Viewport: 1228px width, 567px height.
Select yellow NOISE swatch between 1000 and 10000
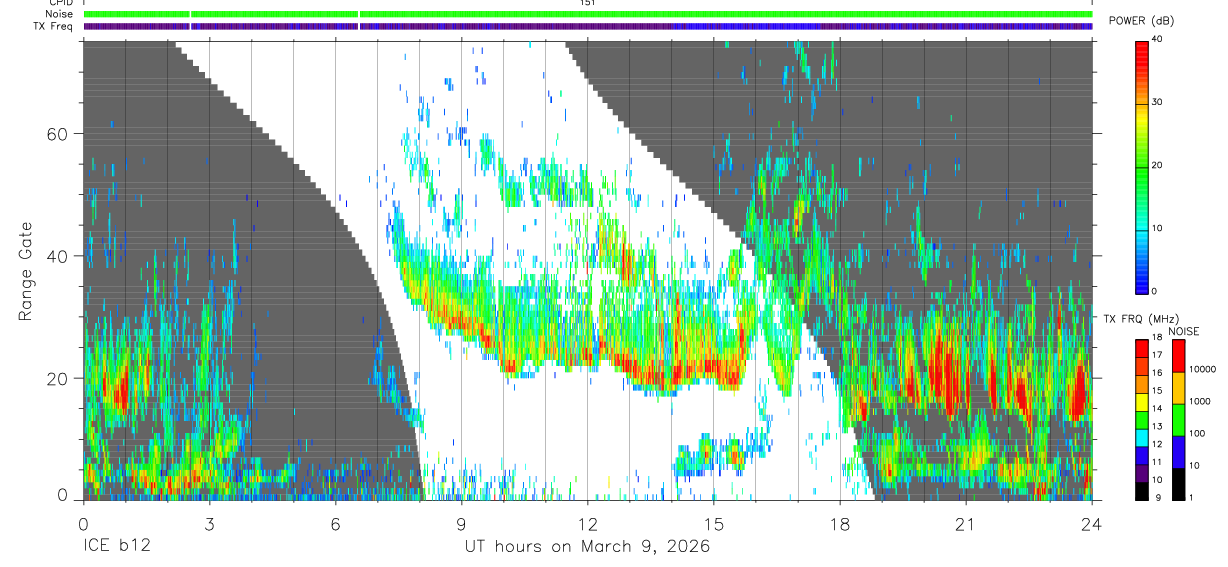coord(1177,386)
